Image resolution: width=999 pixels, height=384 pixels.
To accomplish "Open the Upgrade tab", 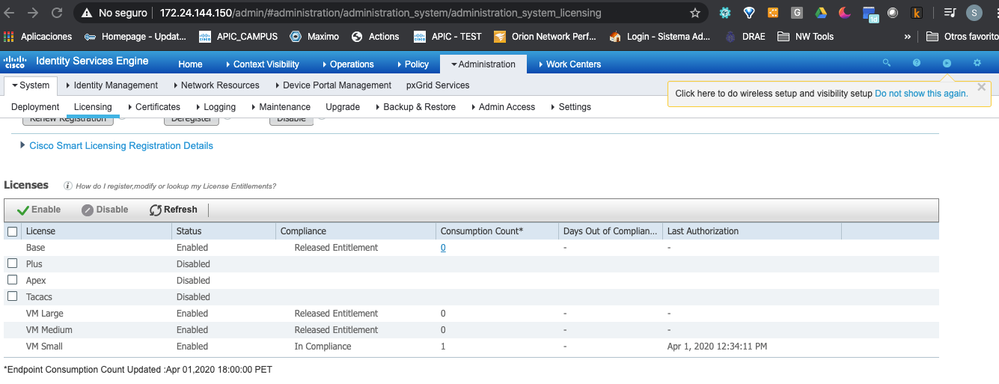I will point(343,107).
